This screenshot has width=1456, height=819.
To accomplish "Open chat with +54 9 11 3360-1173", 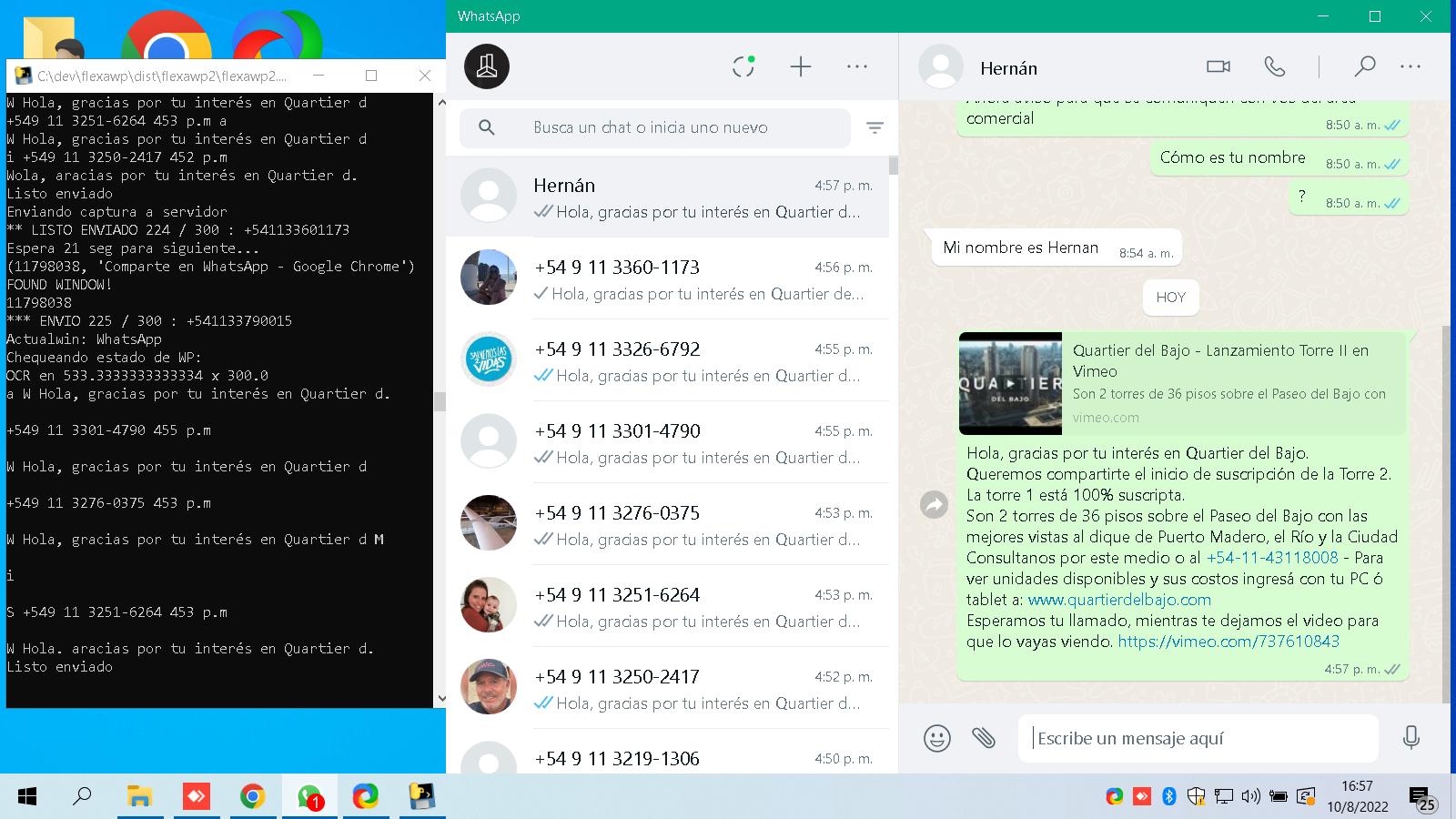I will 667,278.
